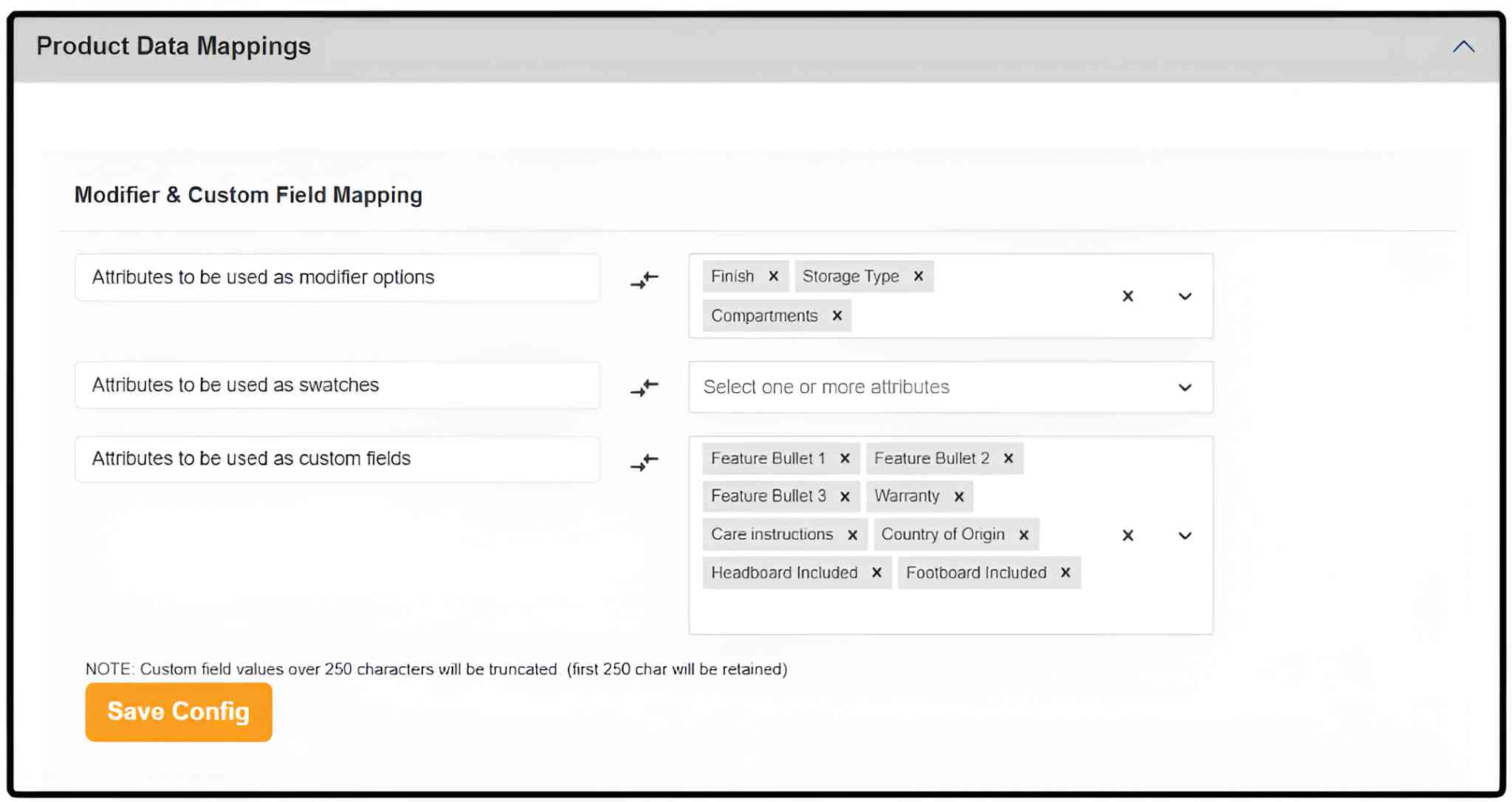Remove Headboard Included tag
Viewport: 1512px width, 802px height.
[x=877, y=573]
